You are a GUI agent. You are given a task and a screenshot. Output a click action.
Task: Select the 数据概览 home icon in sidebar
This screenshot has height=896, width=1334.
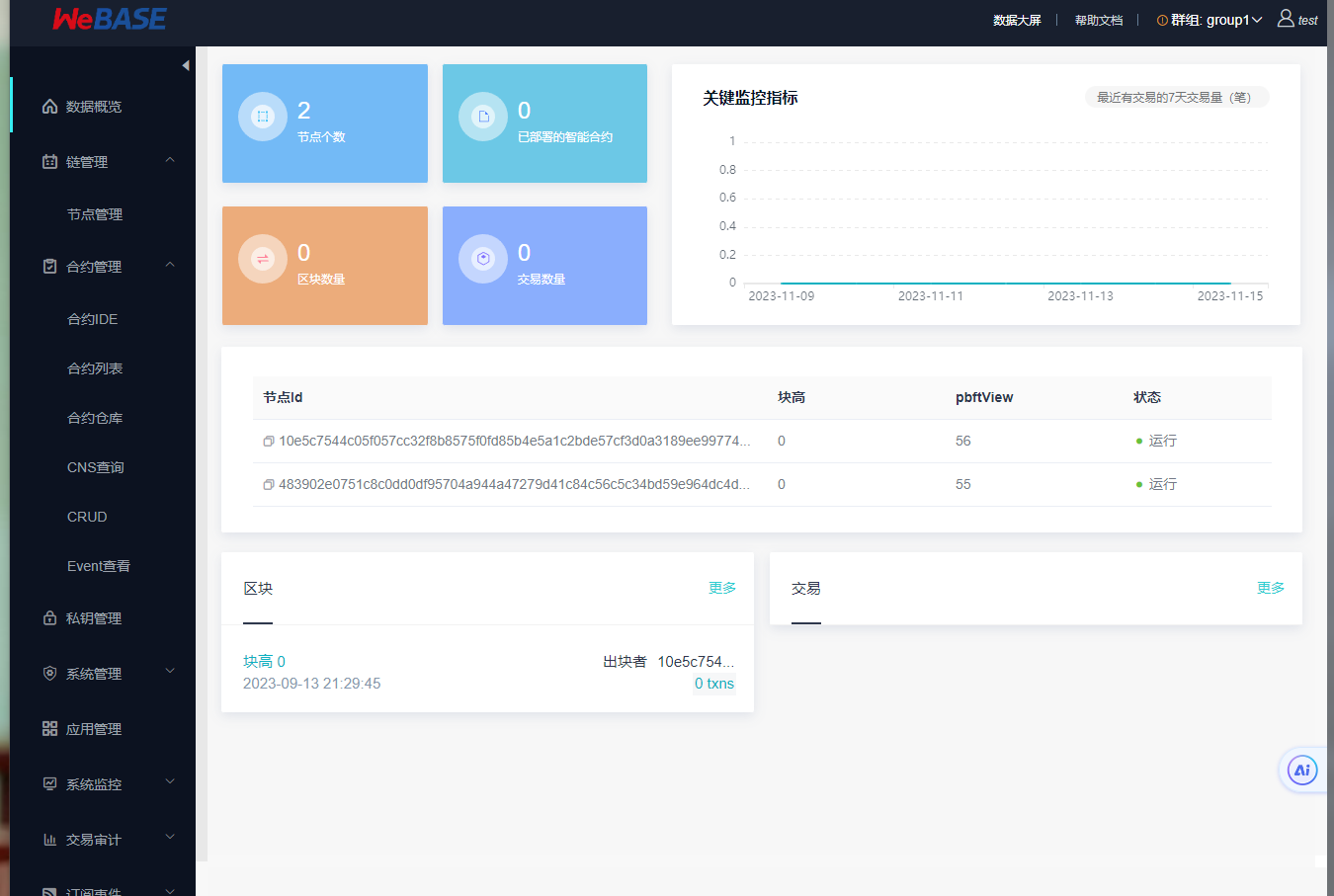point(49,106)
